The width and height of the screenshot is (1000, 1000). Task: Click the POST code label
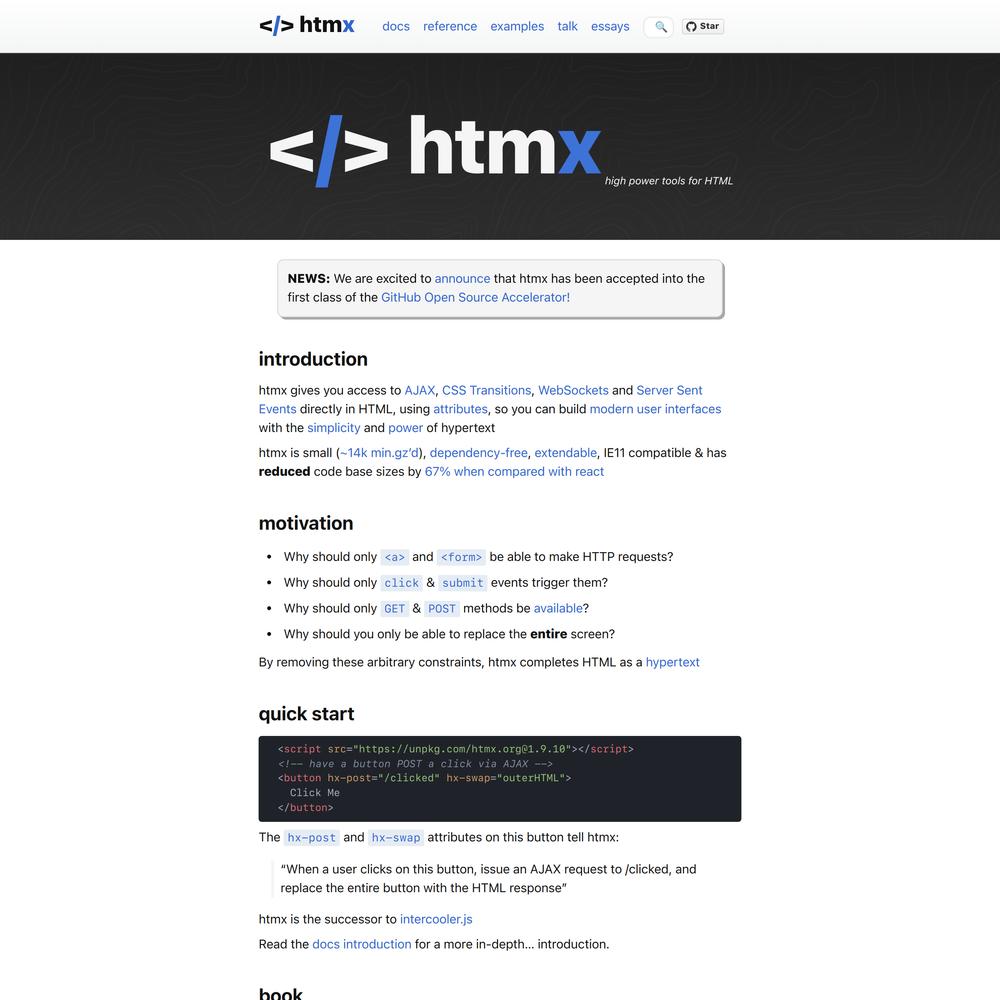click(x=441, y=608)
